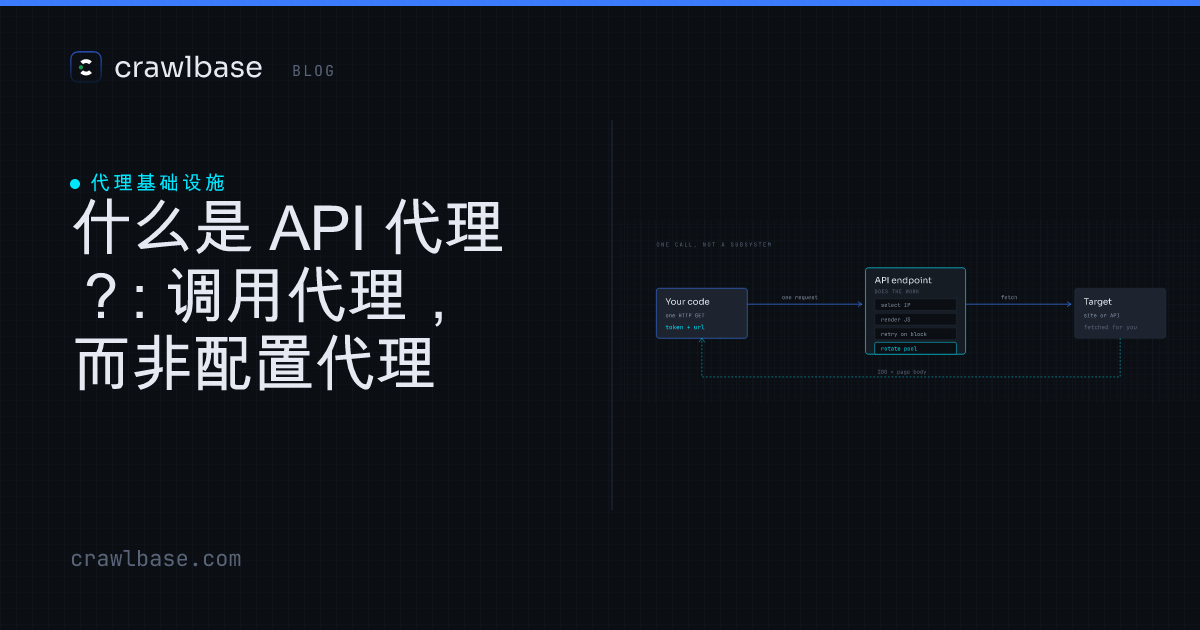This screenshot has width=1200, height=630.
Task: Click the headline line 而非配置代理
Action: (x=254, y=365)
